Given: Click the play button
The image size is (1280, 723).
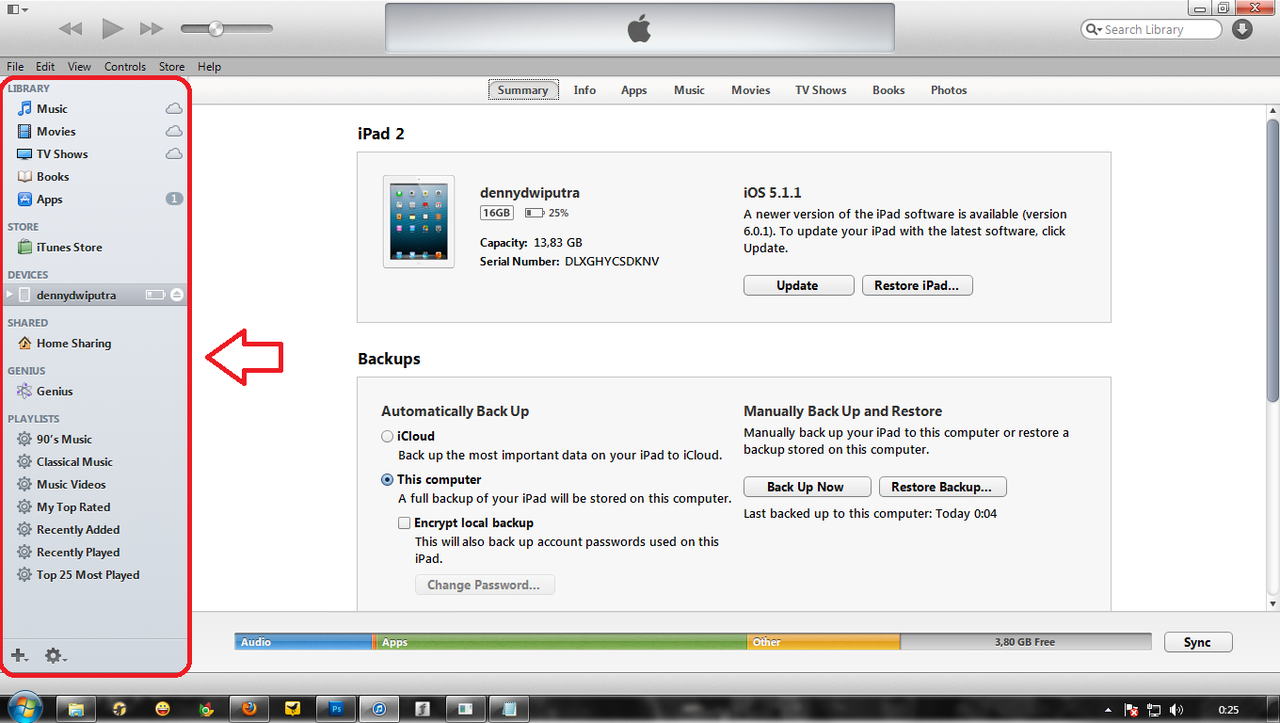Looking at the screenshot, I should click(112, 29).
